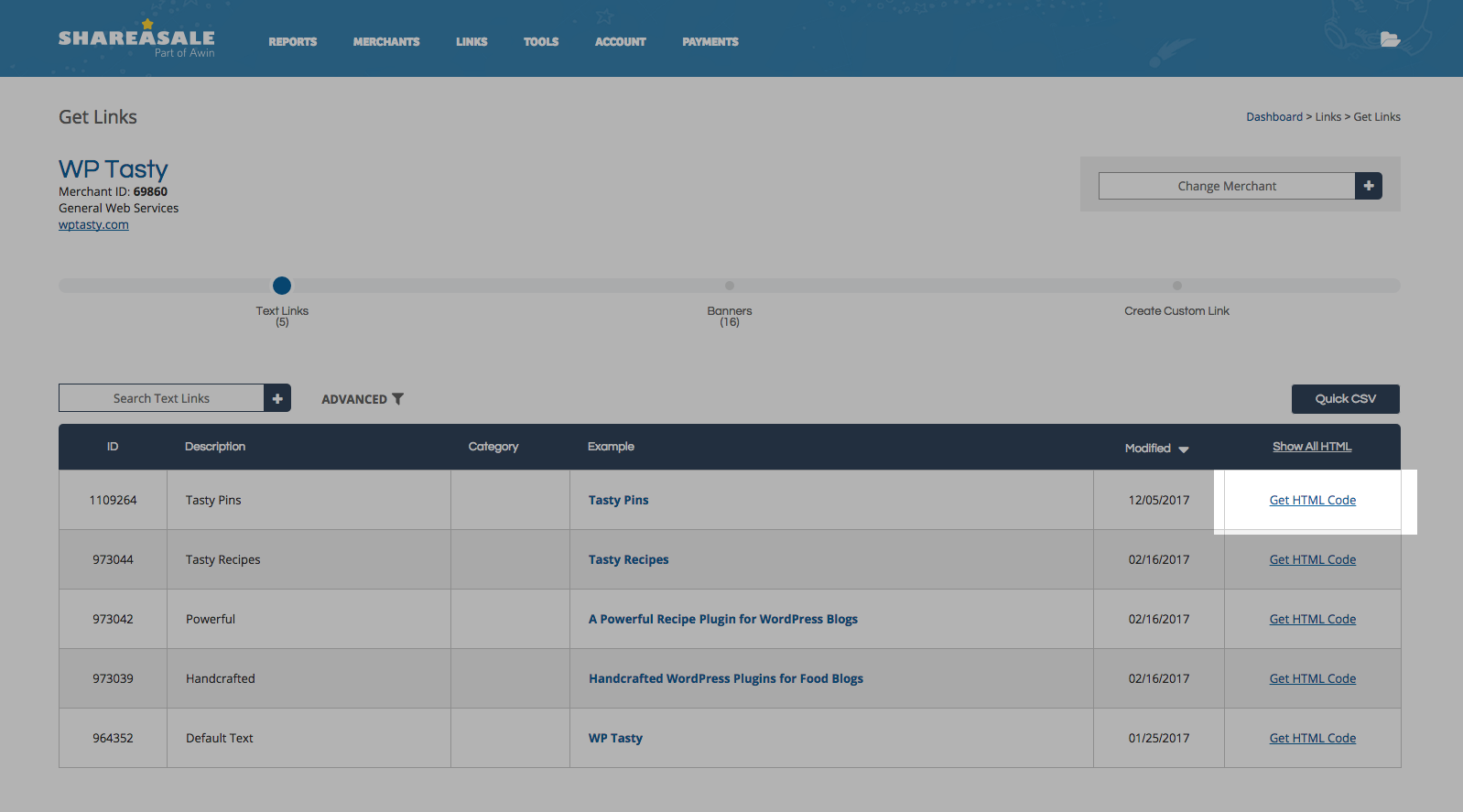
Task: Select Merchant ID 69860 text
Action: (114, 192)
